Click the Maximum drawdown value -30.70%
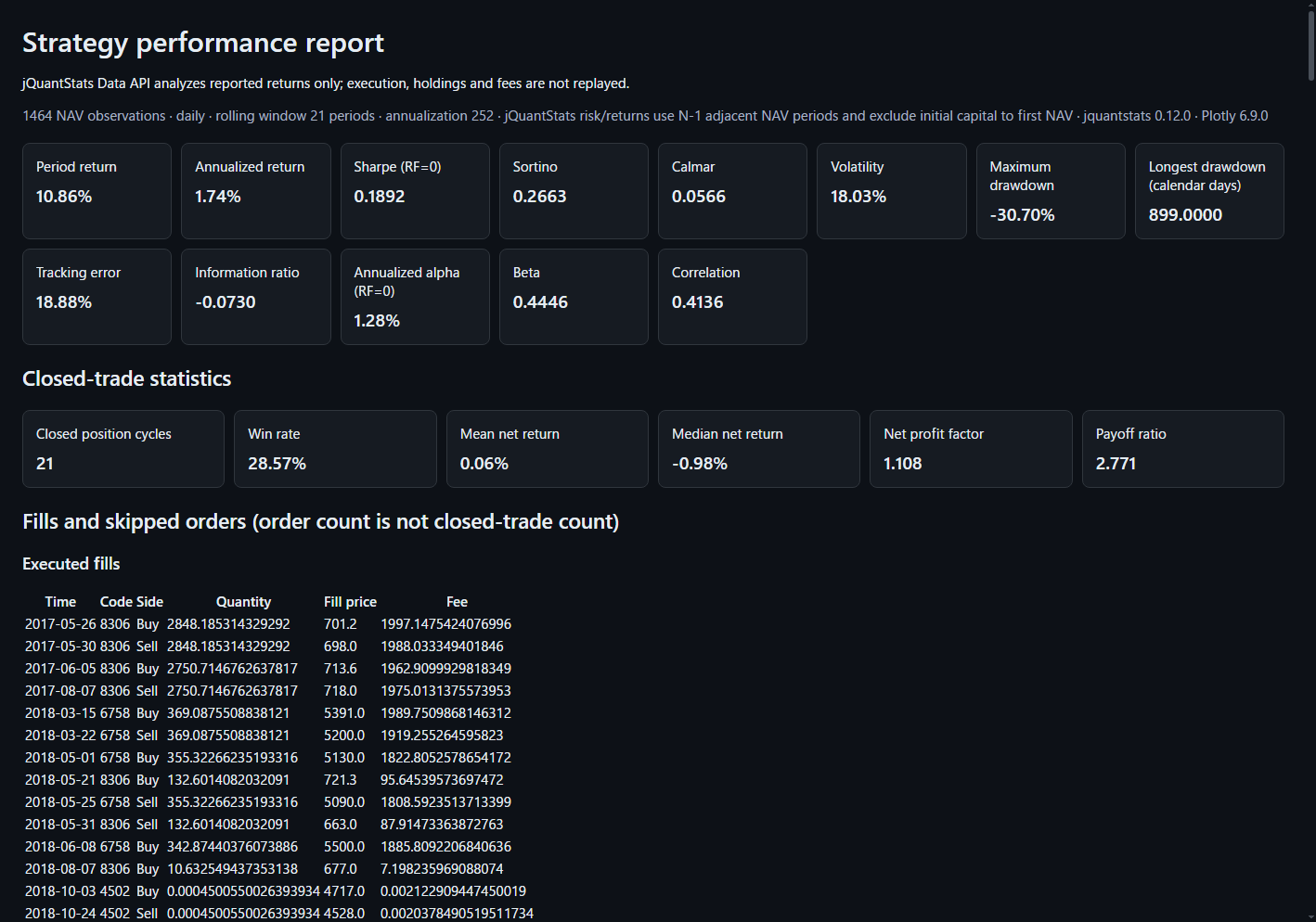The width and height of the screenshot is (1316, 922). pos(1022,215)
